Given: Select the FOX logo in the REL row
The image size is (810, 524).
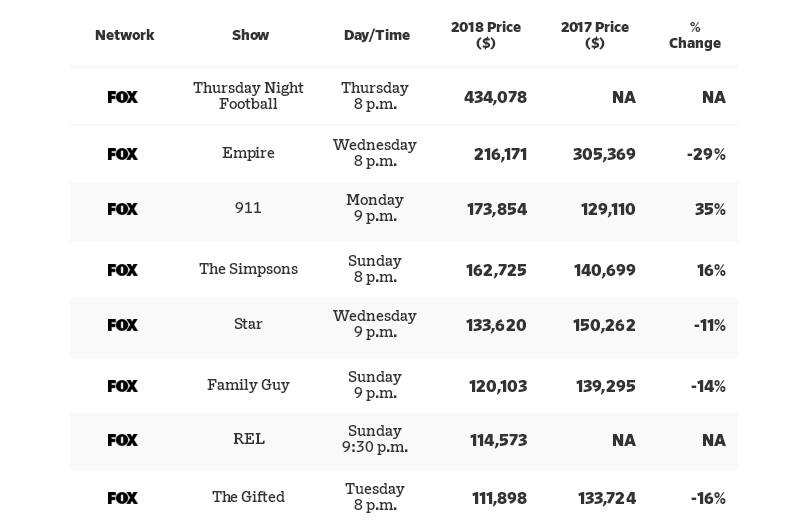Looking at the screenshot, I should point(122,440).
